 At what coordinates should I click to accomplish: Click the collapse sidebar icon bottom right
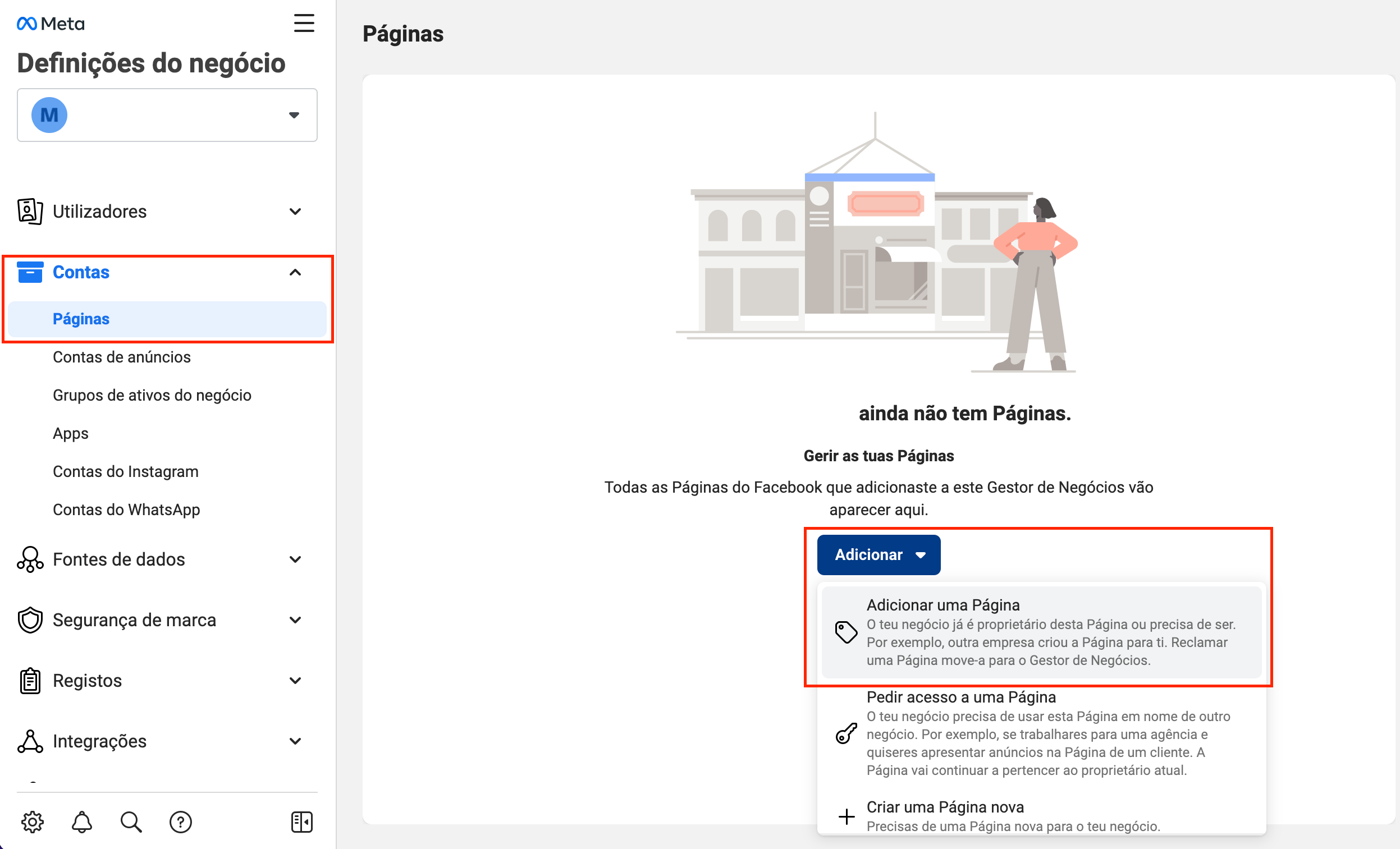pos(301,821)
